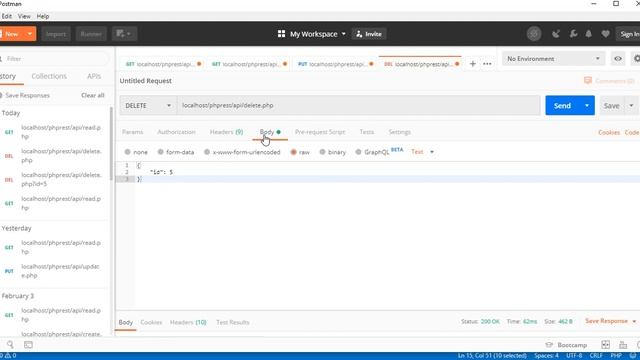
Task: Click the history sidebar scrollbar
Action: [x=111, y=144]
